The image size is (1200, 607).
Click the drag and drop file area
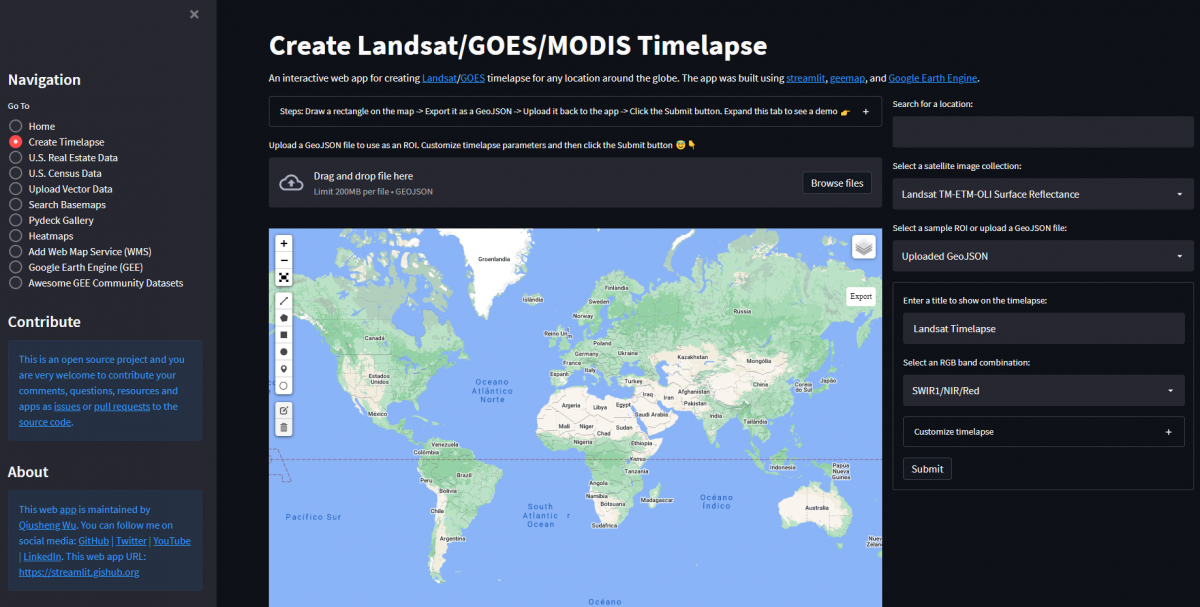575,183
